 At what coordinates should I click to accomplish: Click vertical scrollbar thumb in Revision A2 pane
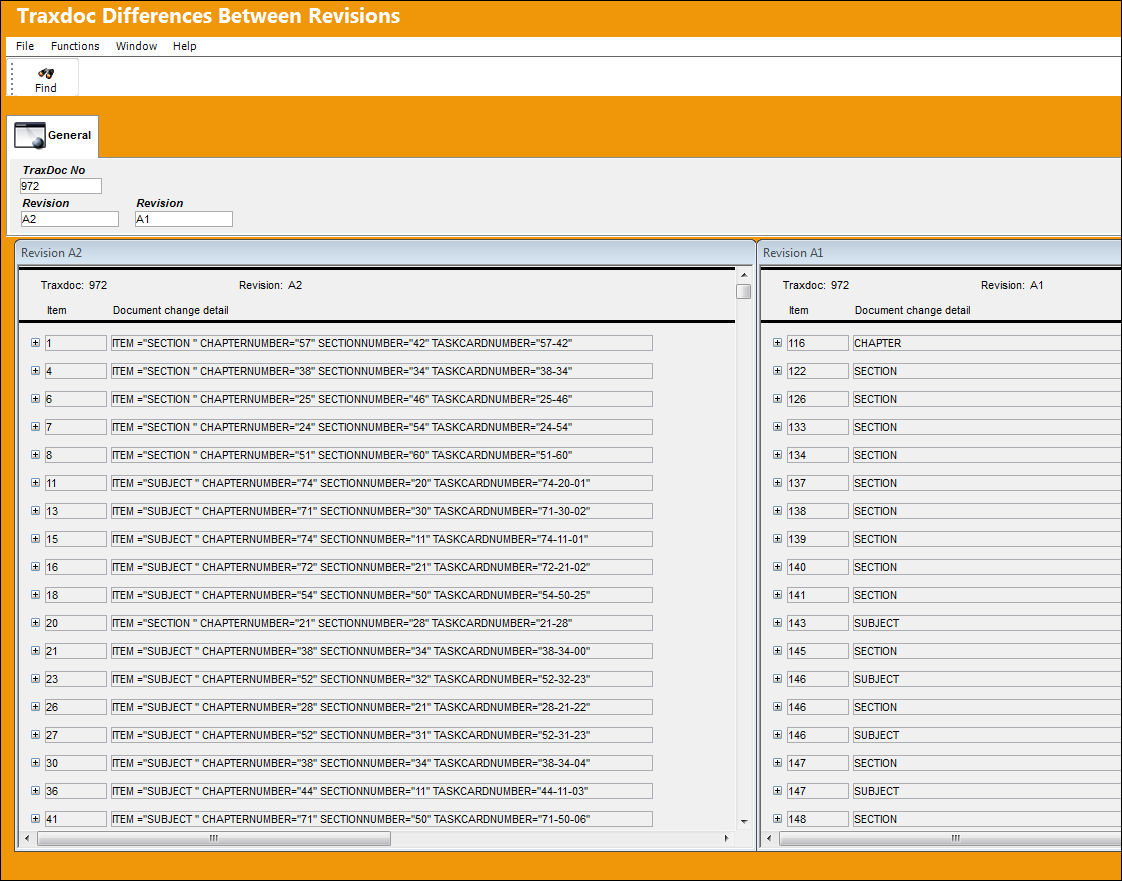[743, 291]
